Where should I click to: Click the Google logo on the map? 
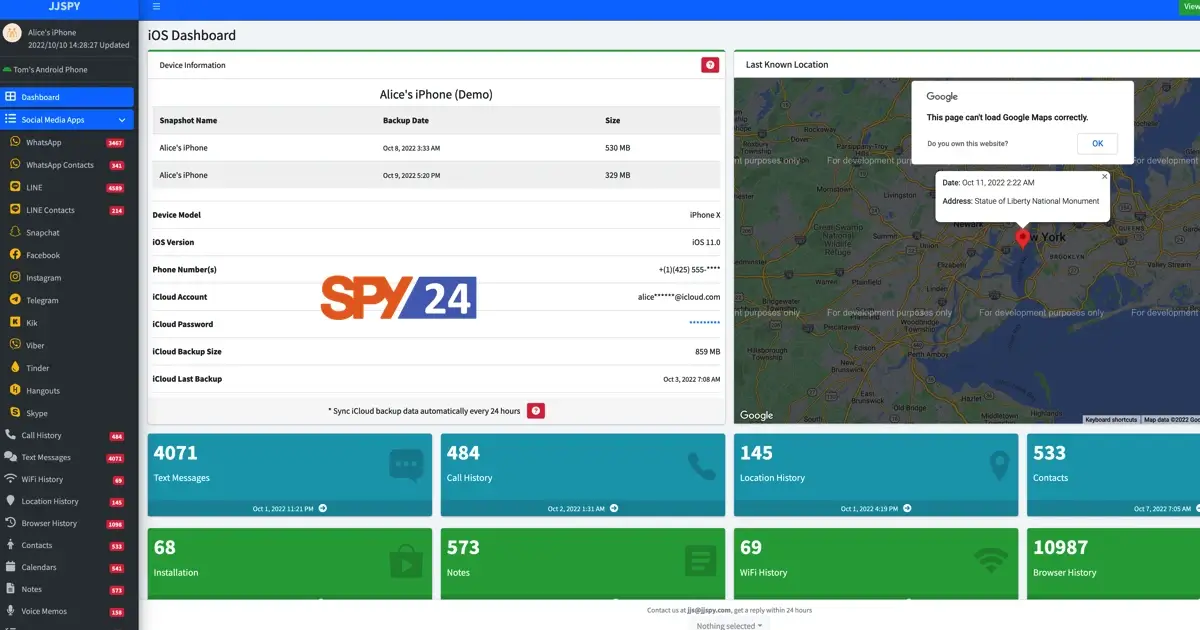[757, 415]
